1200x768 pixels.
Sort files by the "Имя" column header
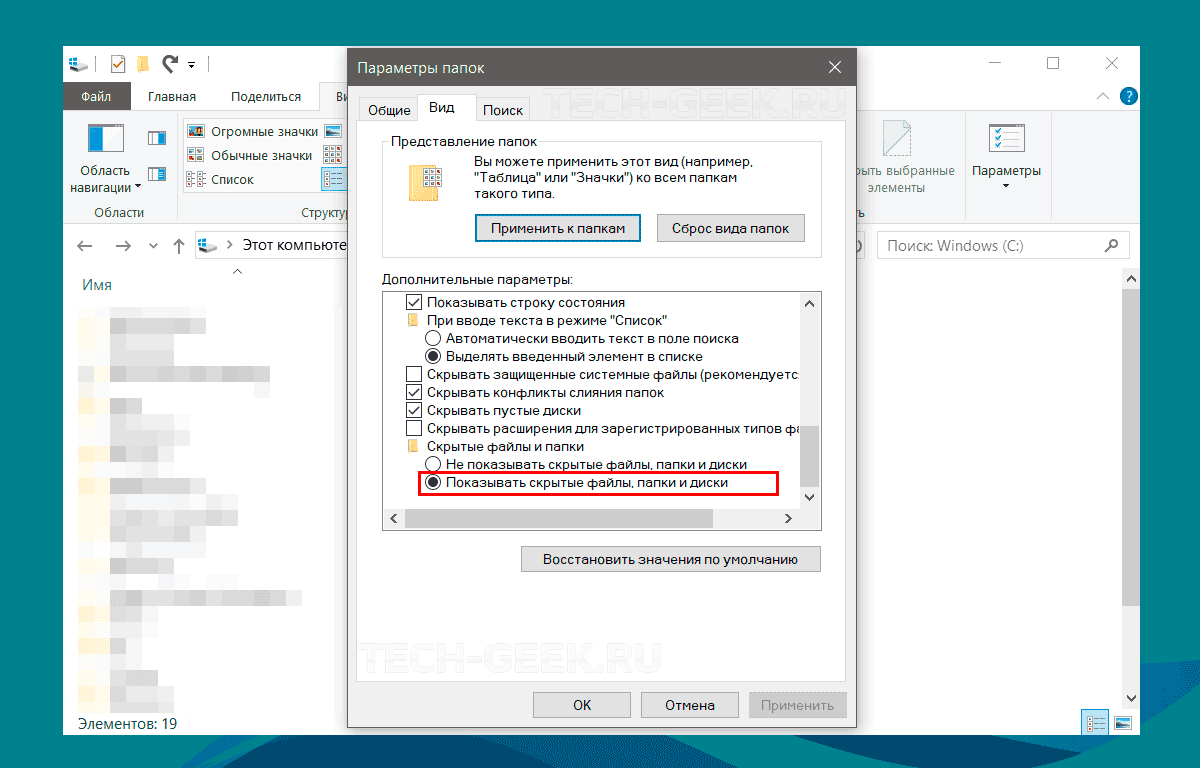tap(97, 285)
